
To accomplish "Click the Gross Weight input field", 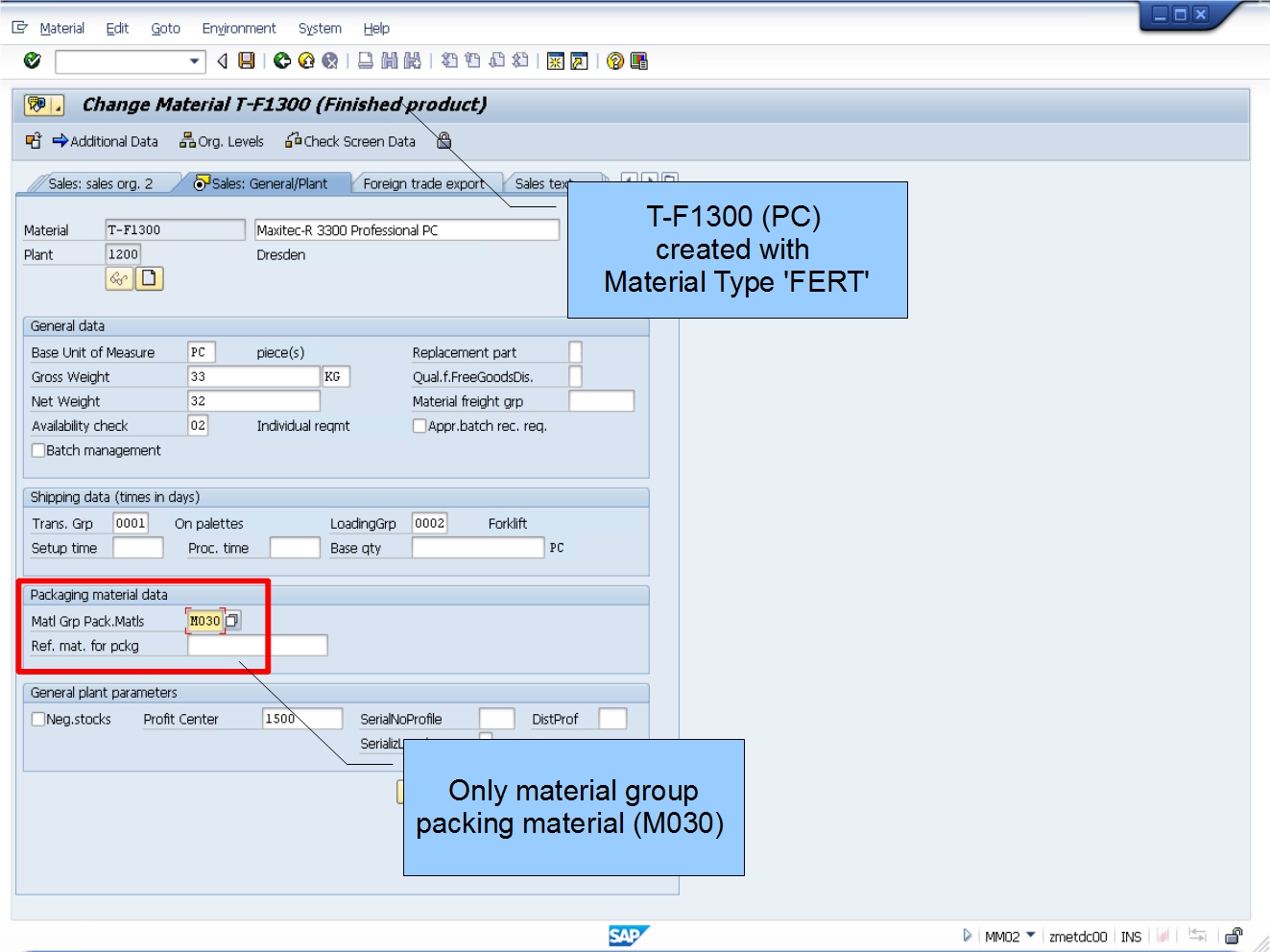I will point(253,376).
